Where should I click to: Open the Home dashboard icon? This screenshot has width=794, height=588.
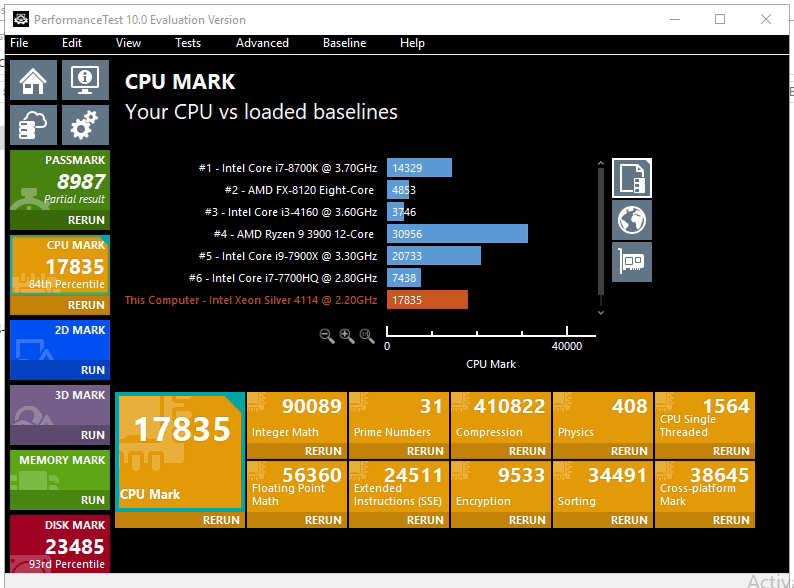33,80
